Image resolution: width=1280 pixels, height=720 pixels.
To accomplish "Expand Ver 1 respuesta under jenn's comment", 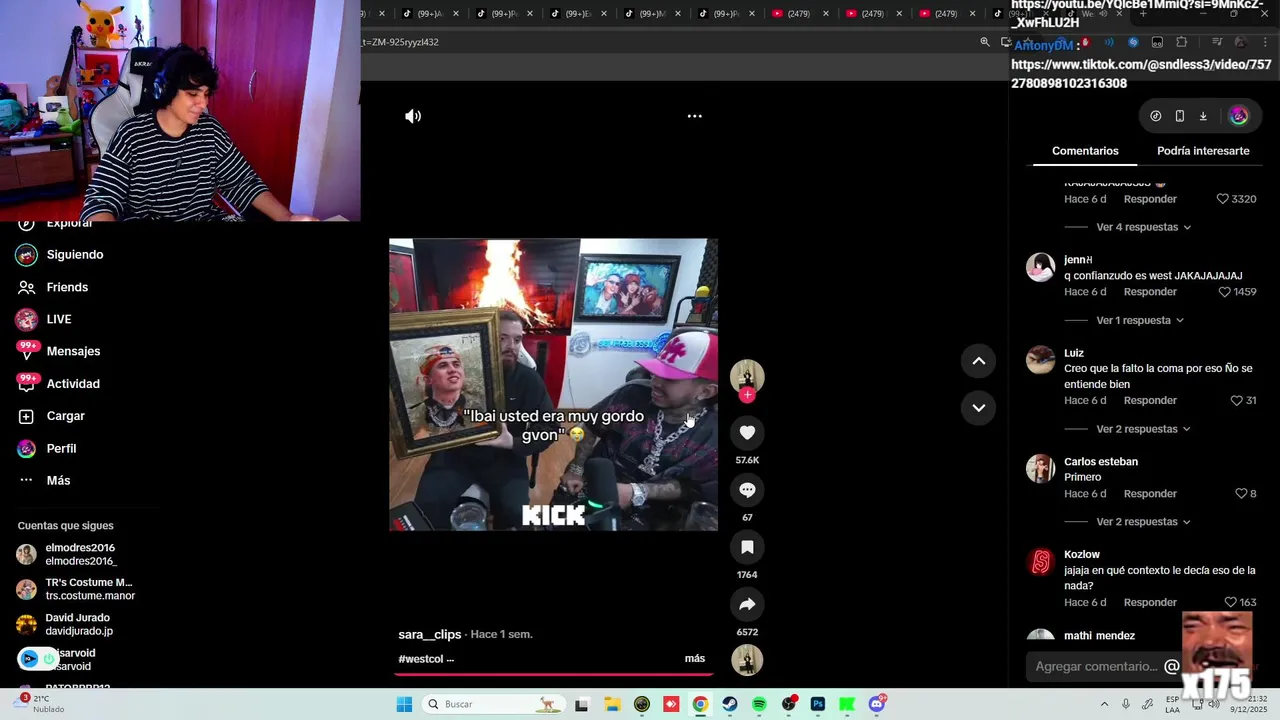I will coord(1140,320).
